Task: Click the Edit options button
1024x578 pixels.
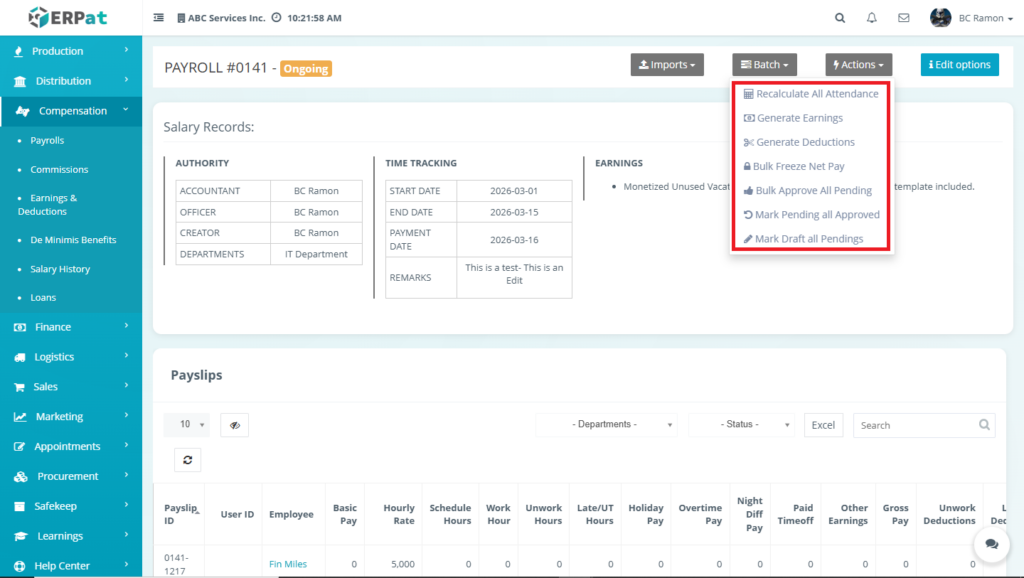Action: tap(959, 65)
